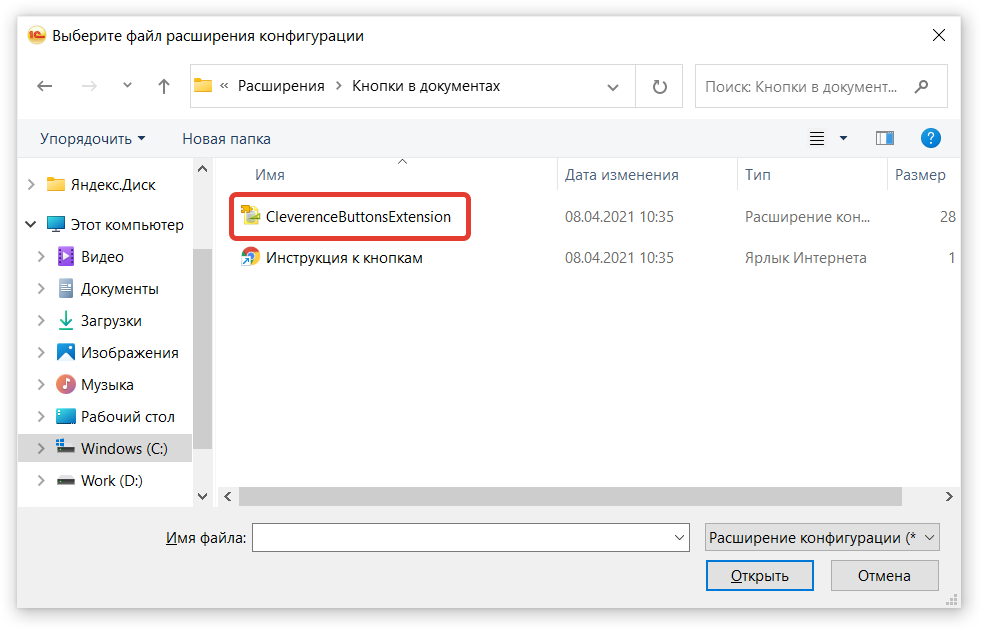Select the CleverenceButtonsExtension file
This screenshot has width=982, height=630.
pyautogui.click(x=357, y=216)
